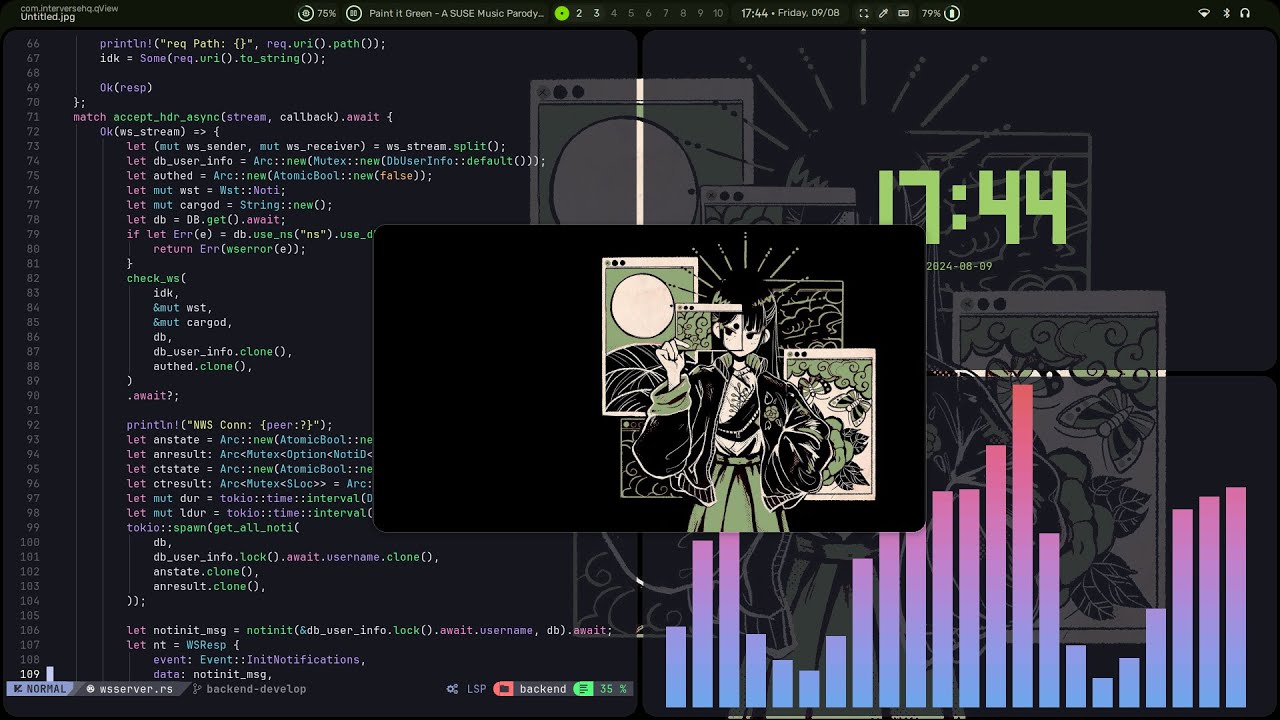Click the 'event: Event::InitNotifications,' line
The image size is (1280, 720).
[259, 660]
